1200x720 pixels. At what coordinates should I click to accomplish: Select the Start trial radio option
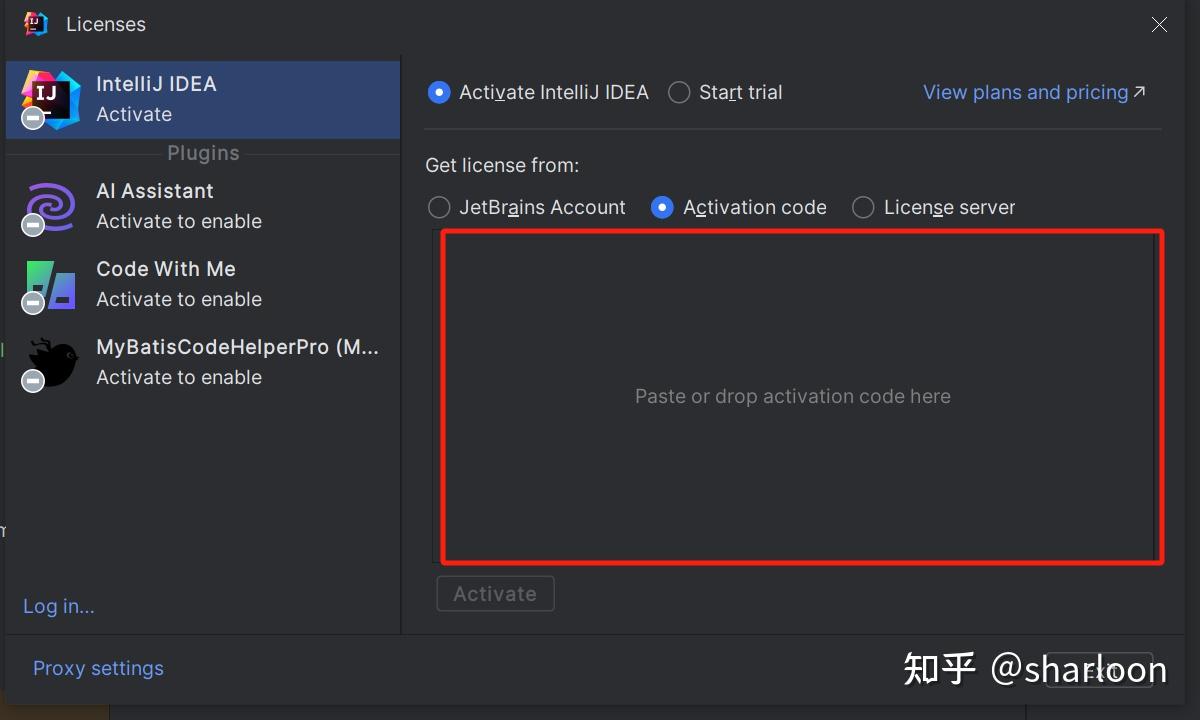click(679, 93)
